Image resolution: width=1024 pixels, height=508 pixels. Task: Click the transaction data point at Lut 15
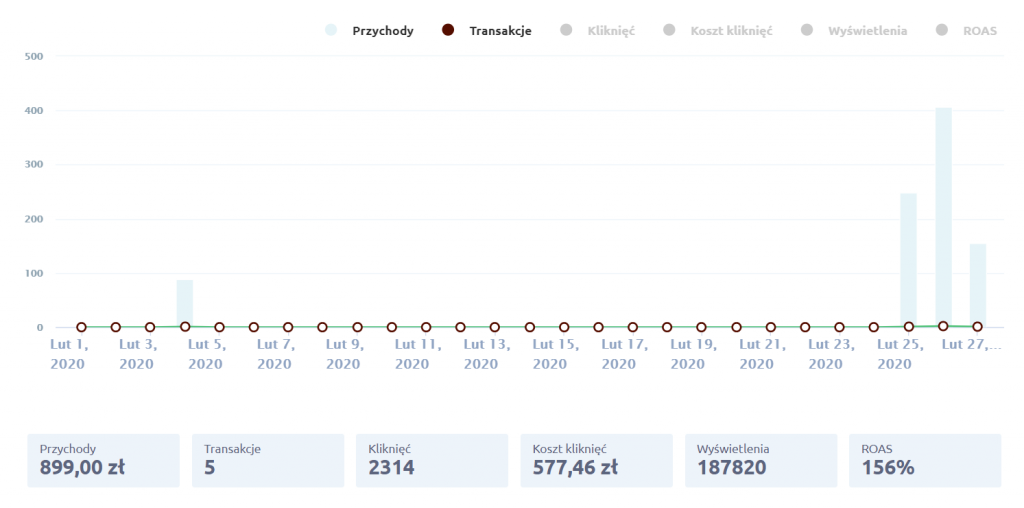pos(564,327)
